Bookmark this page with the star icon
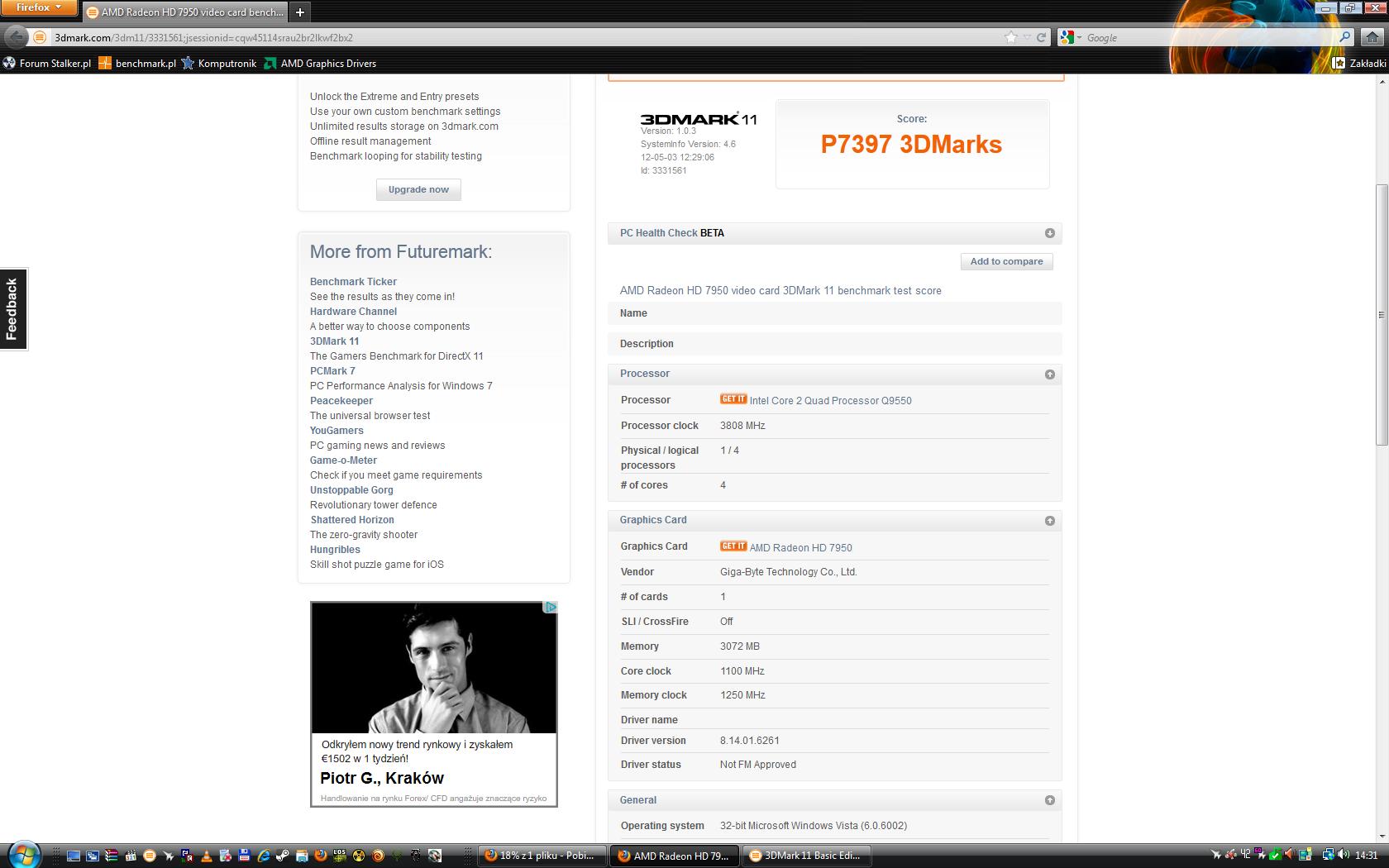The height and width of the screenshot is (868, 1389). (x=1010, y=37)
